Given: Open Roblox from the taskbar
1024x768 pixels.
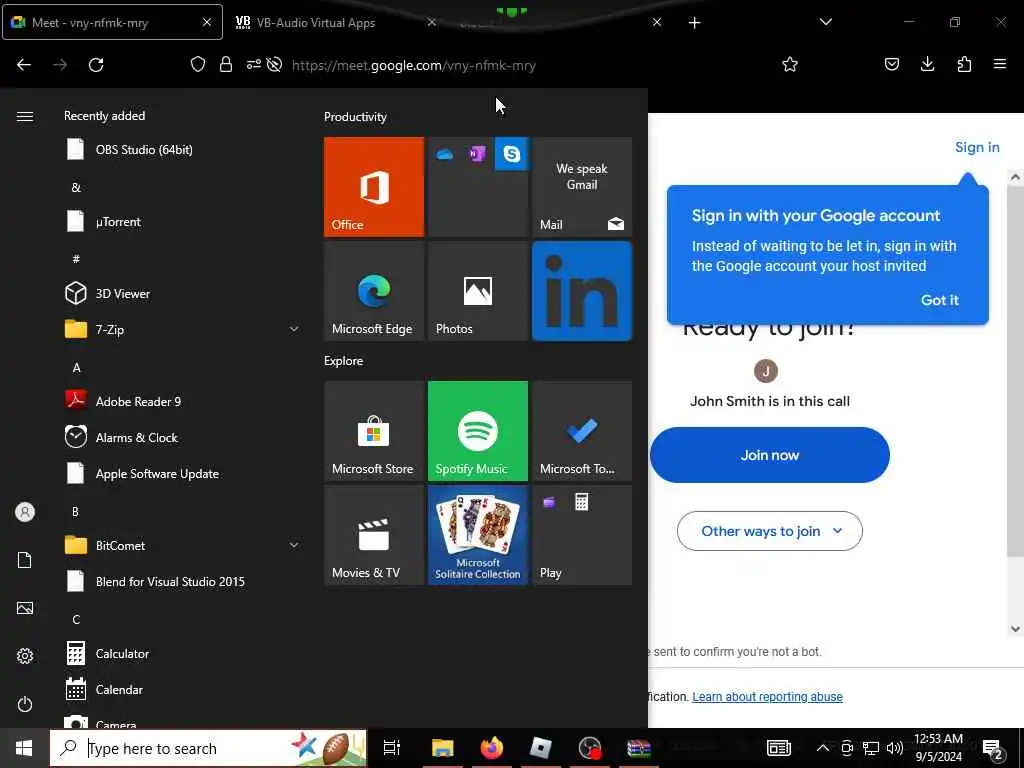Looking at the screenshot, I should 541,748.
